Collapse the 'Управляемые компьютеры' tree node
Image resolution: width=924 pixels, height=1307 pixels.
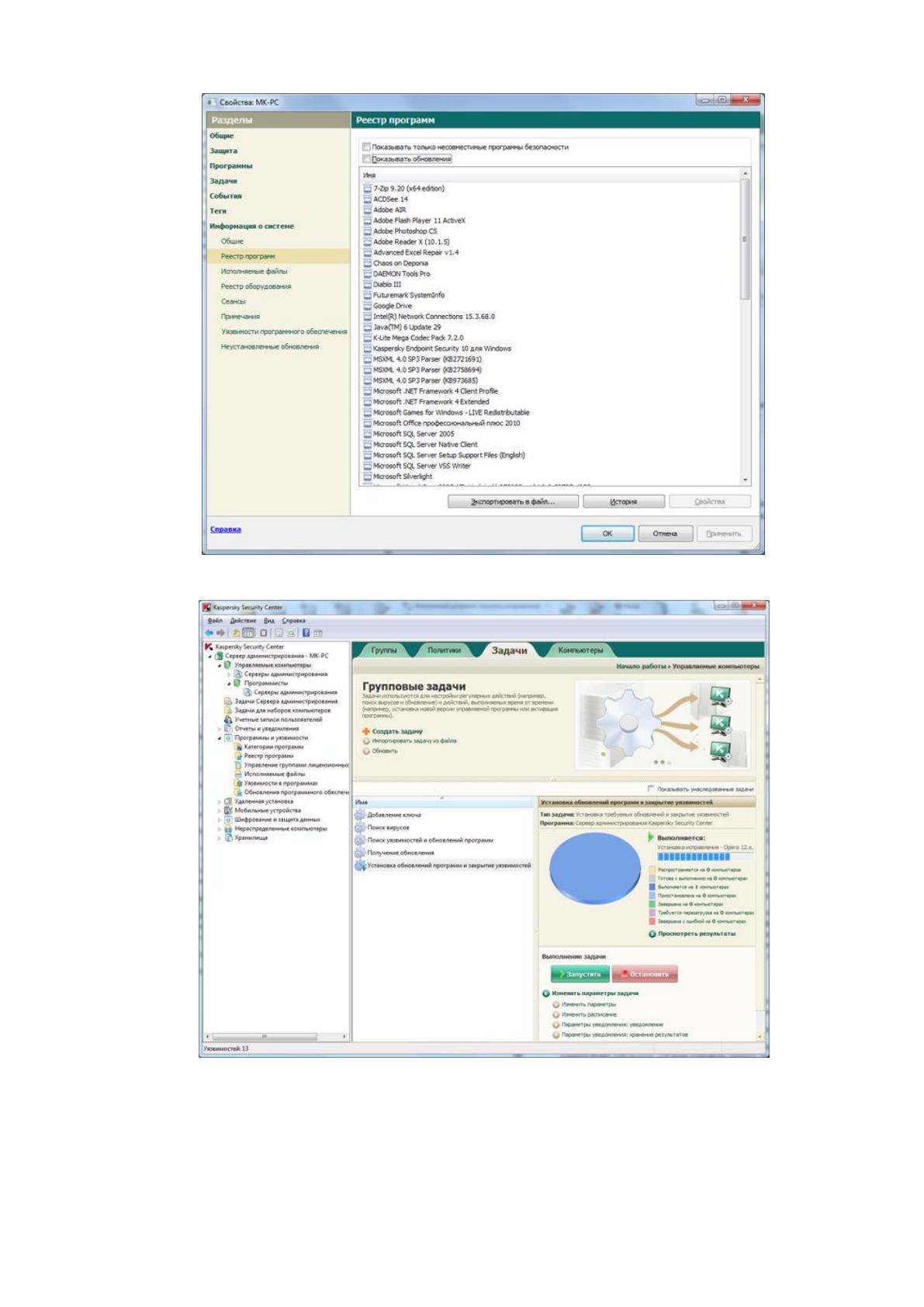click(220, 665)
